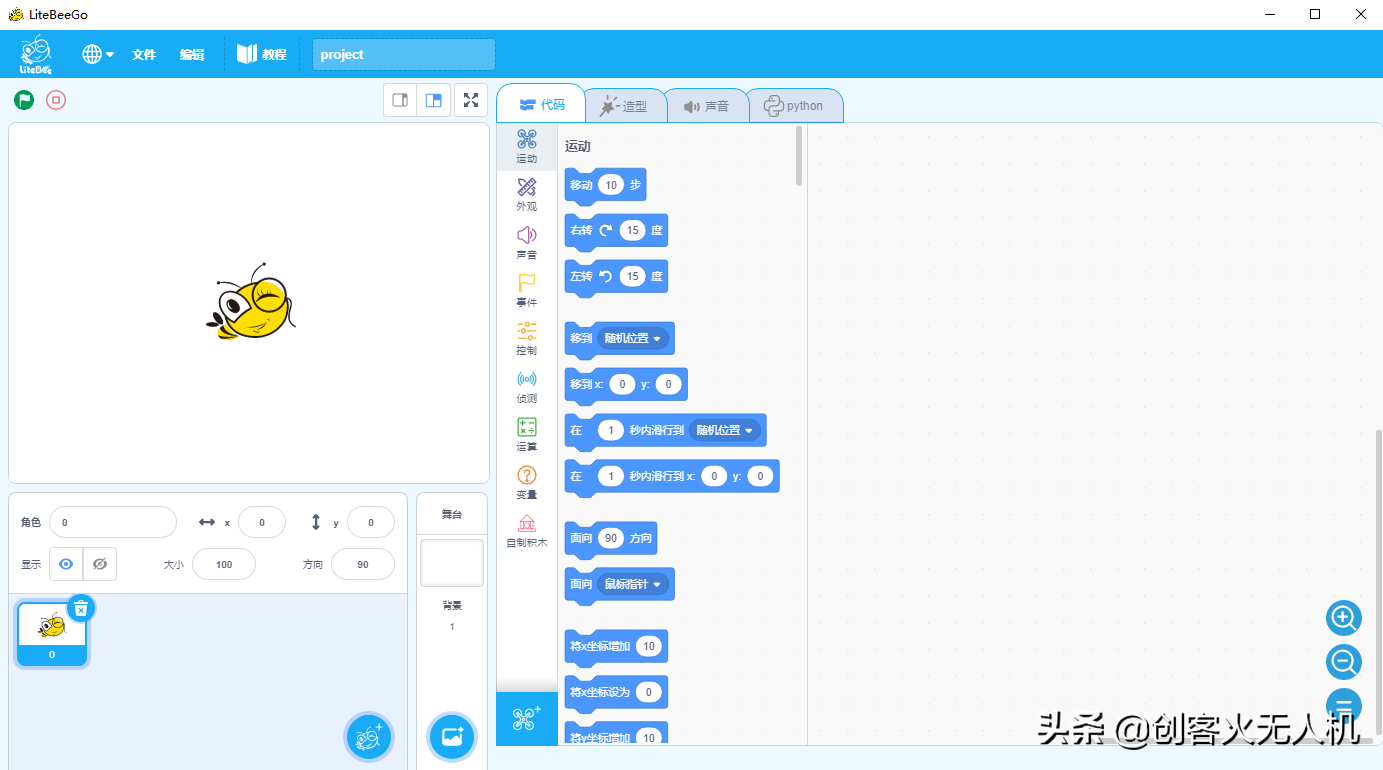Open the 教程 tutorials
The width and height of the screenshot is (1383, 770).
262,54
